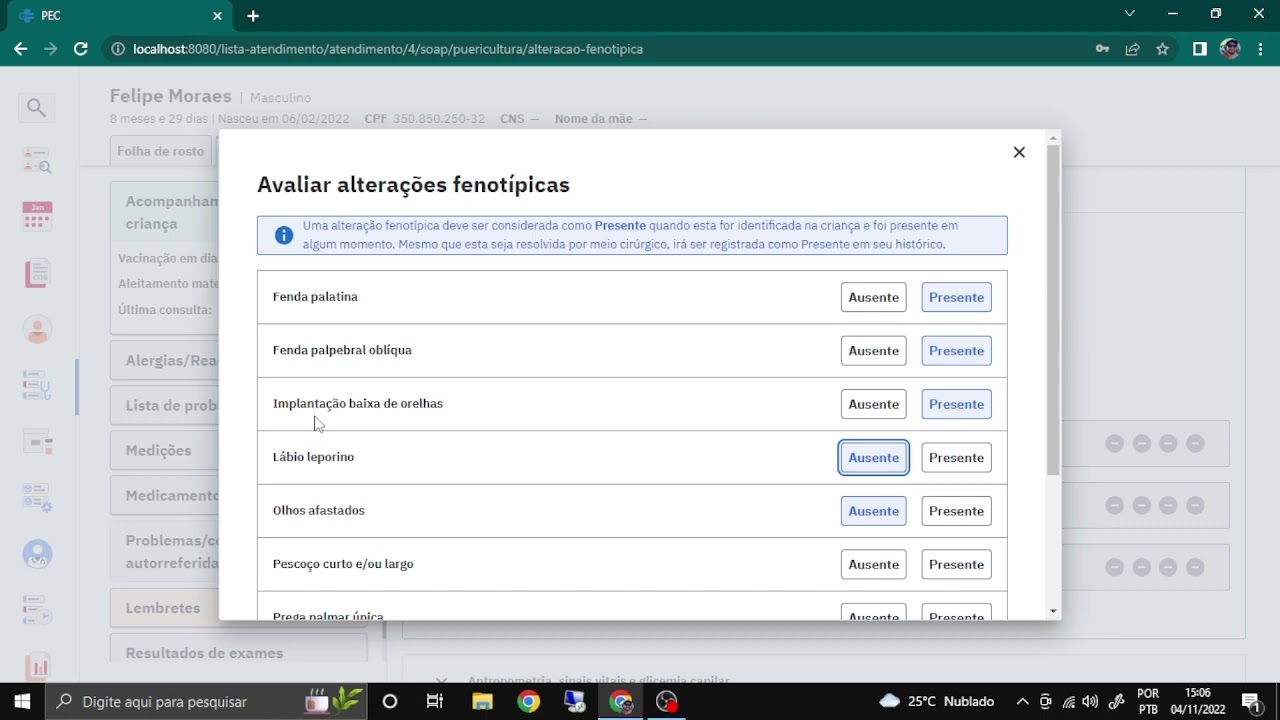Open the Chrome profile avatar
This screenshot has width=1280, height=720.
pos(1230,49)
